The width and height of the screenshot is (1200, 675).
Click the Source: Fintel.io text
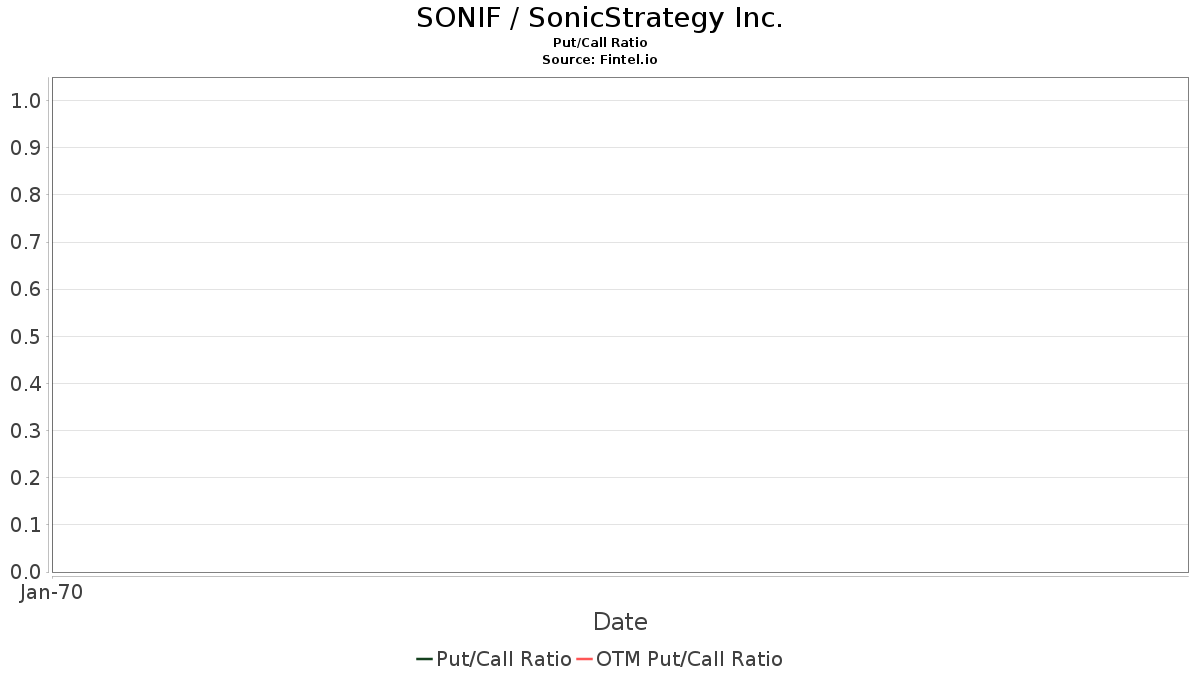pyautogui.click(x=600, y=60)
